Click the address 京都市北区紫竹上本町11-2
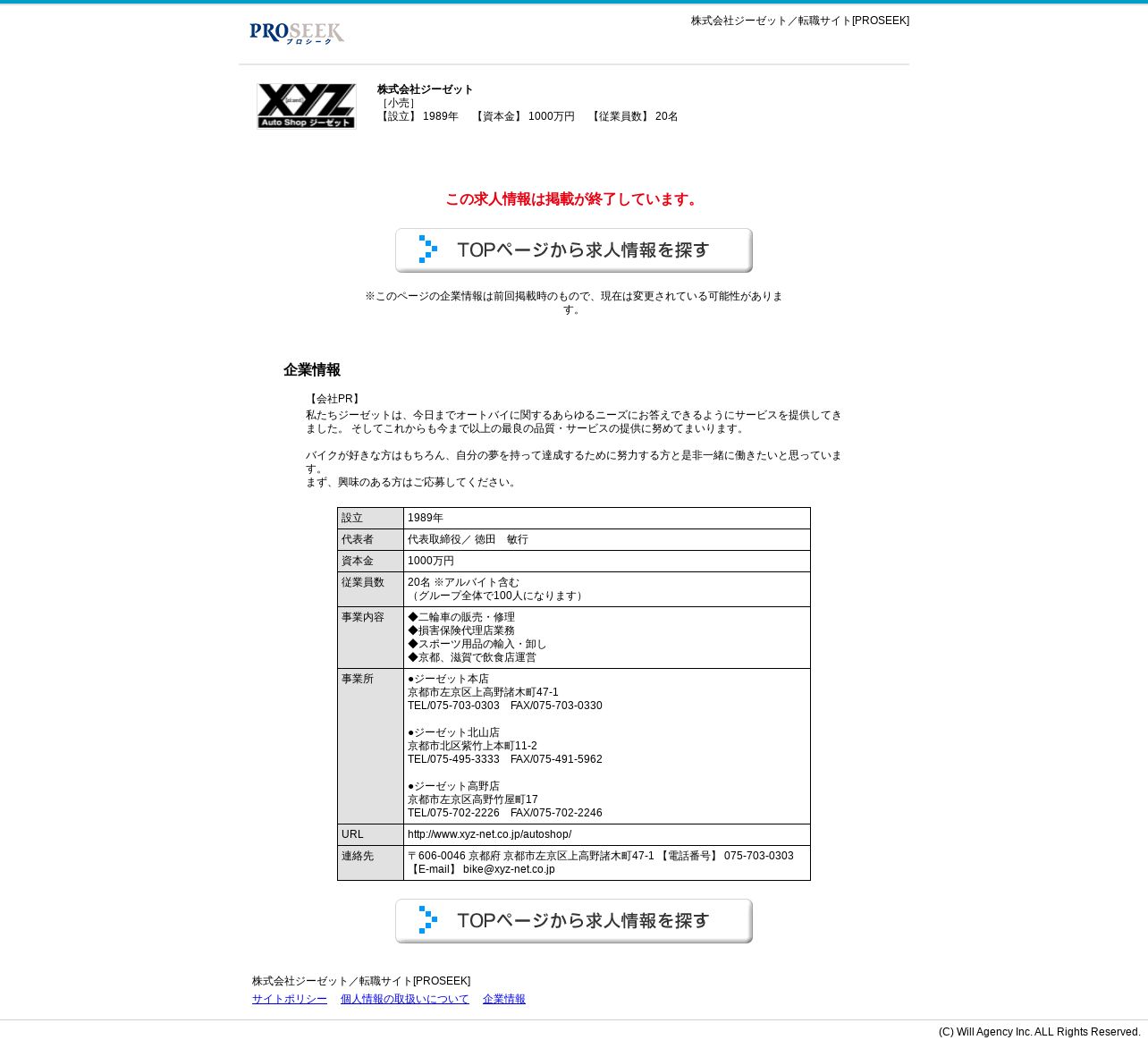 [472, 746]
